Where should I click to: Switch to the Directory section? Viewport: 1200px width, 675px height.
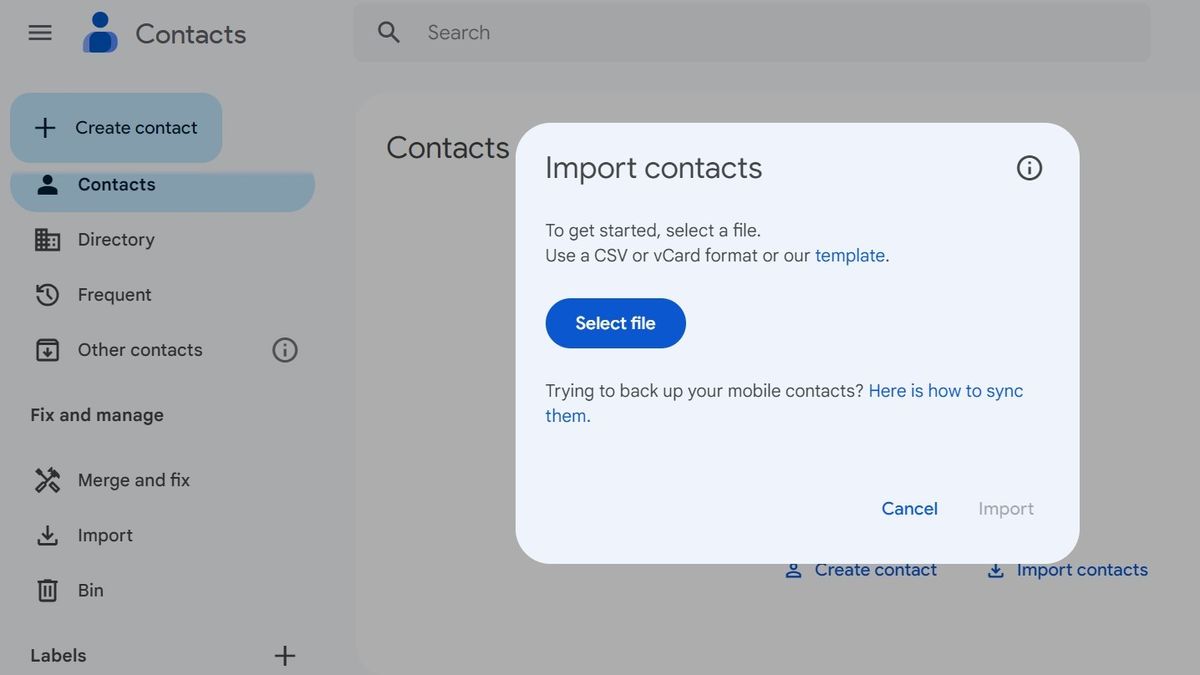115,239
